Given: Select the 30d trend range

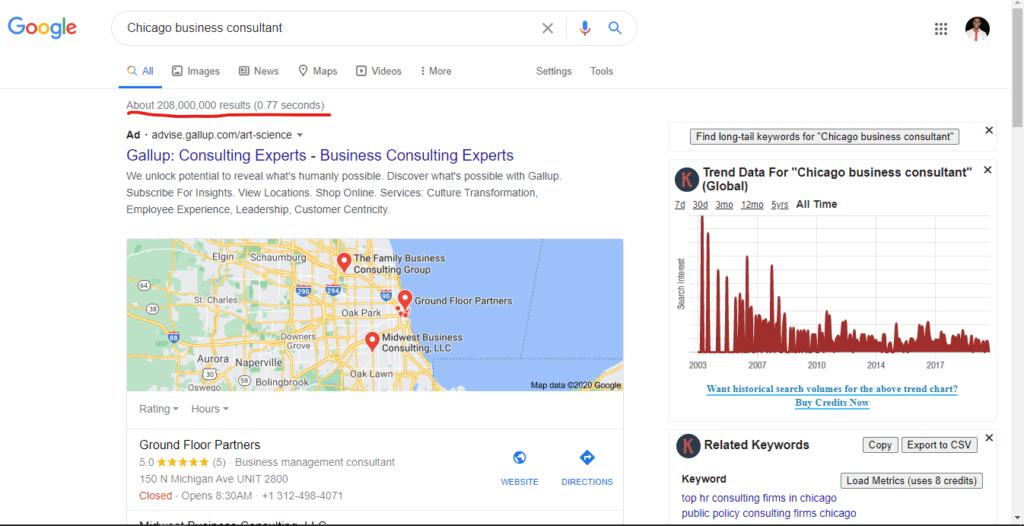Looking at the screenshot, I should point(700,205).
